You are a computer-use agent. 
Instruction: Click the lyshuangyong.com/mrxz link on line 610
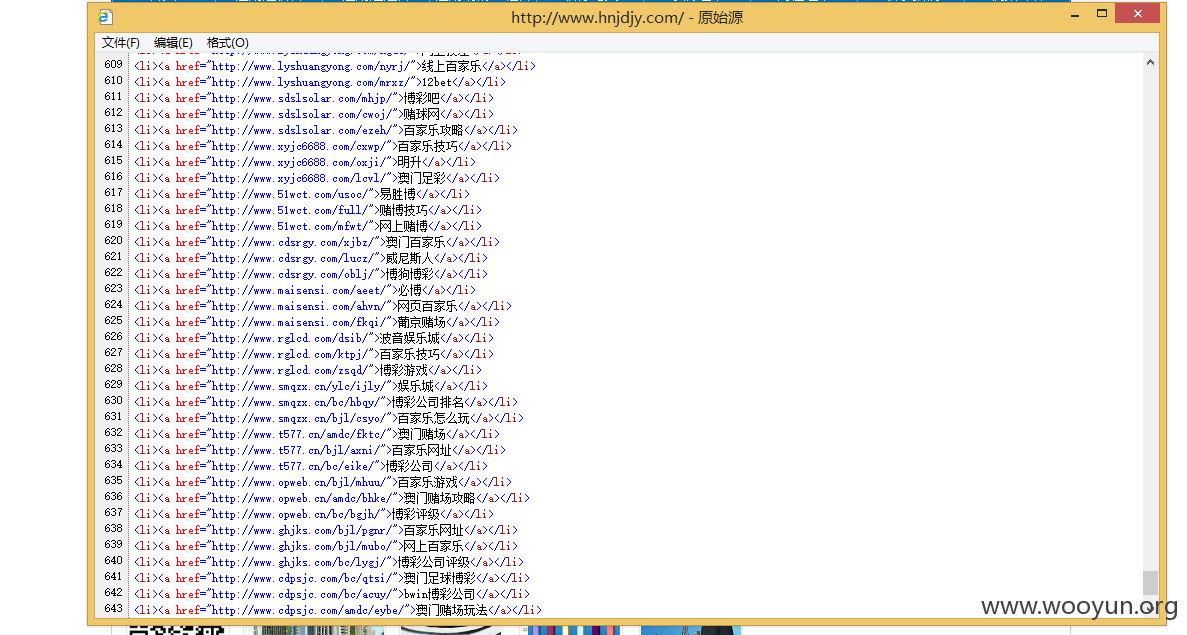311,82
